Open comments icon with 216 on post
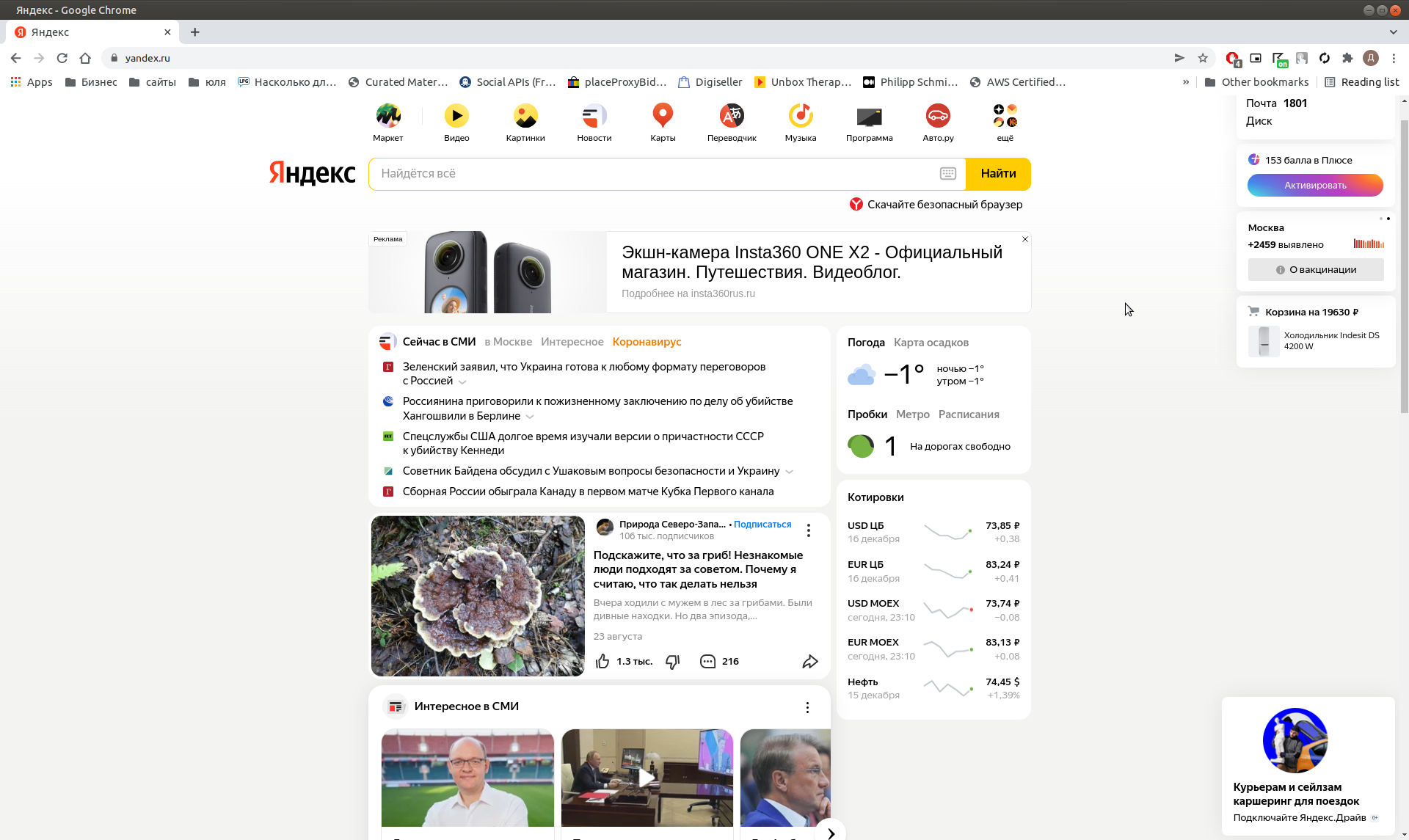The height and width of the screenshot is (840, 1409). tap(707, 662)
